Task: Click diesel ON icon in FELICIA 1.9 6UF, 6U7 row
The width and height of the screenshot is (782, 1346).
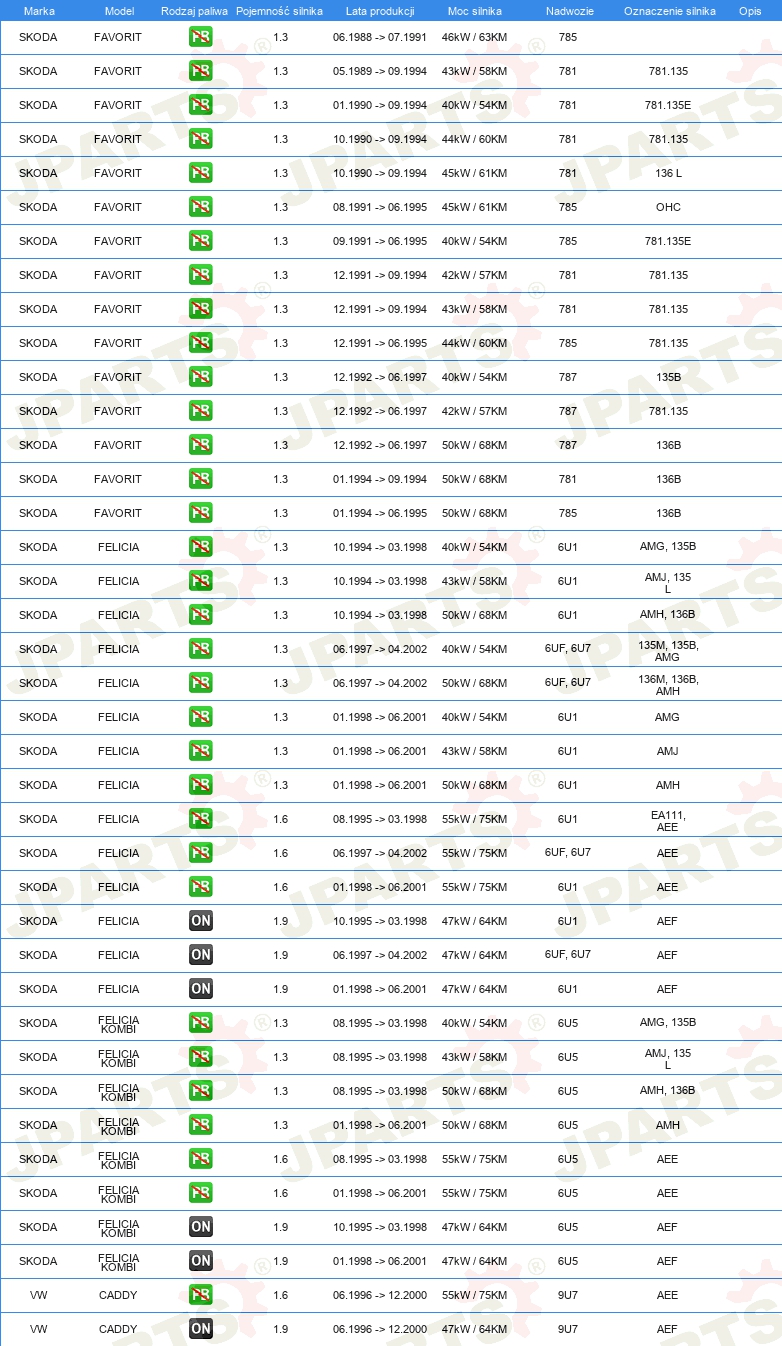Action: pos(200,956)
